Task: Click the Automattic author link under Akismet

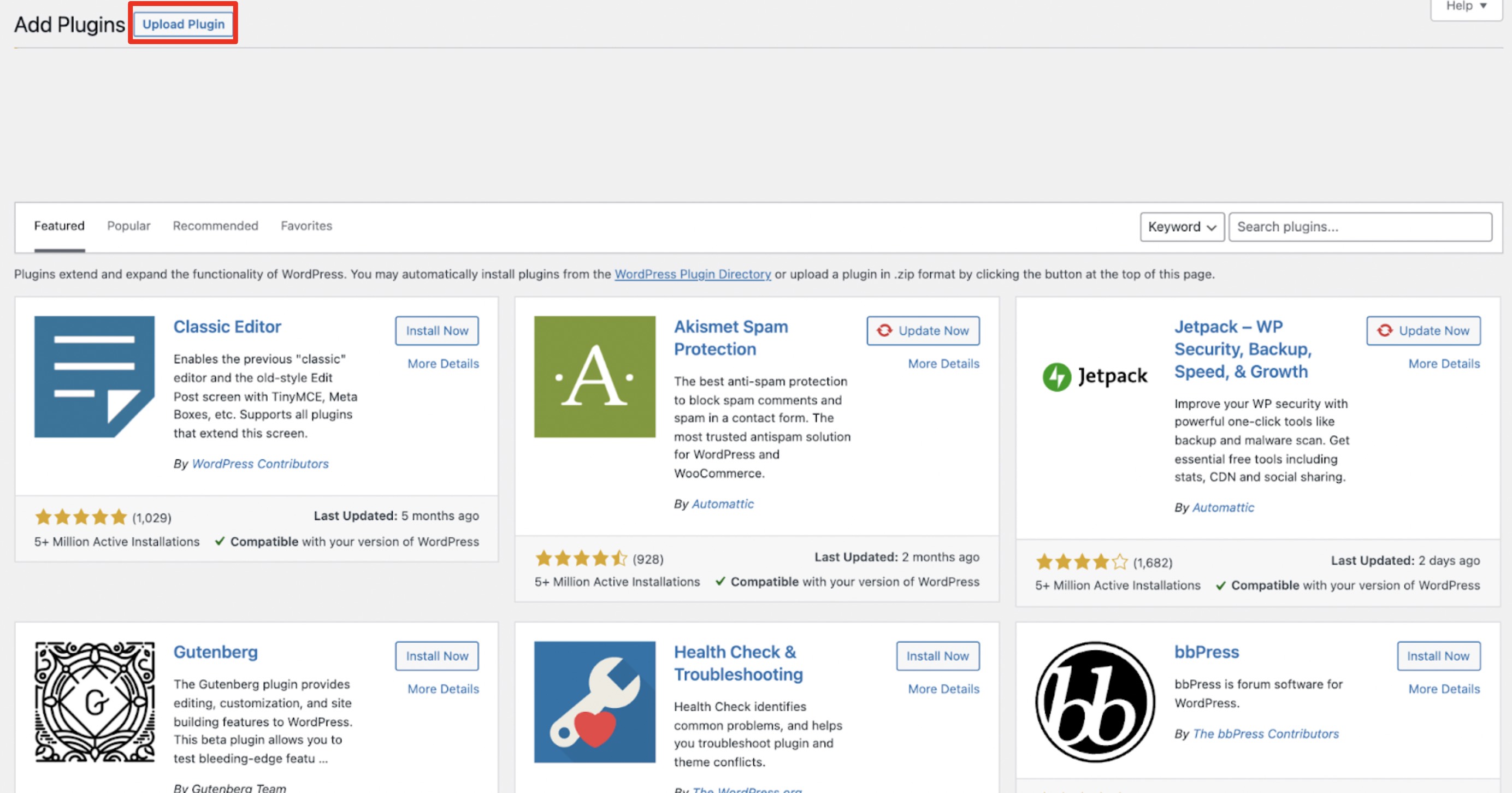Action: tap(723, 504)
